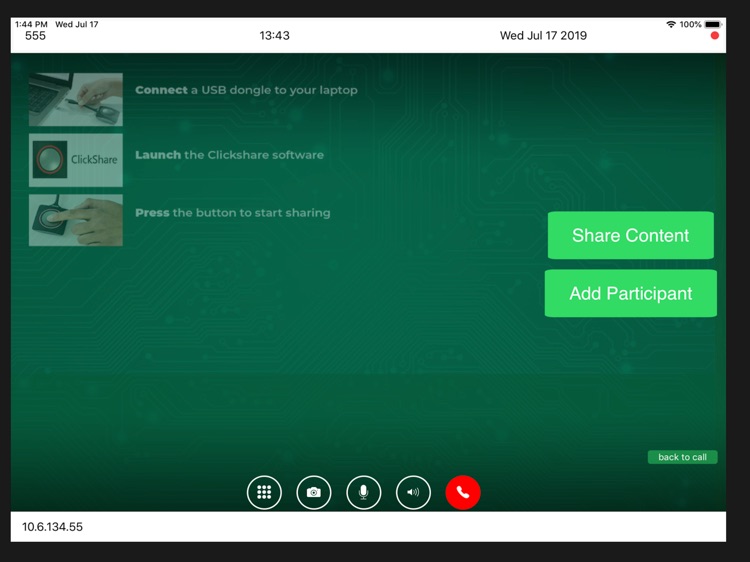Mute the microphone

[364, 492]
